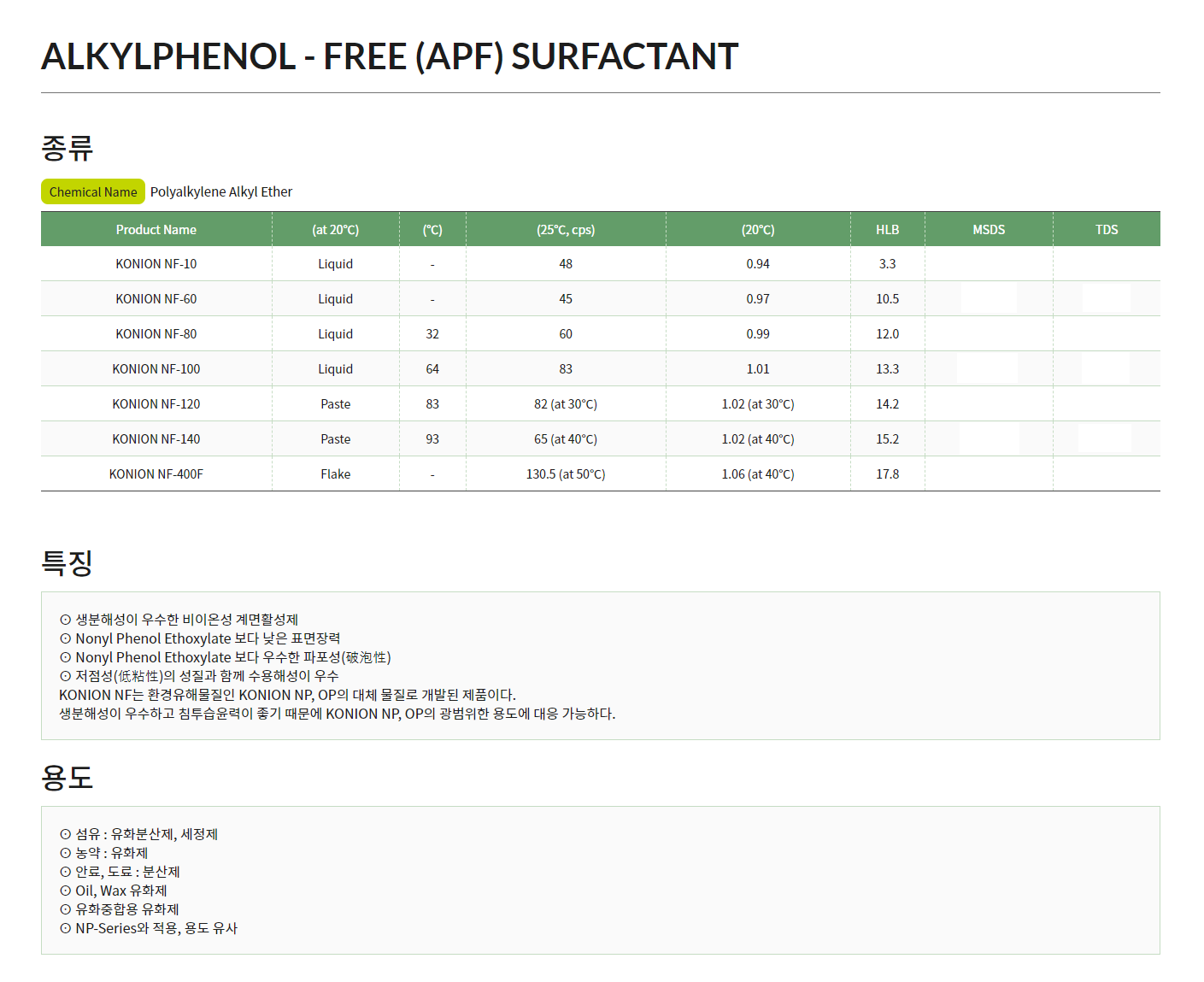Click the 'Nonyl Phenol Ethoxylate 보다 낮은 표면장력' line
This screenshot has height=982, width=1204.
point(200,638)
